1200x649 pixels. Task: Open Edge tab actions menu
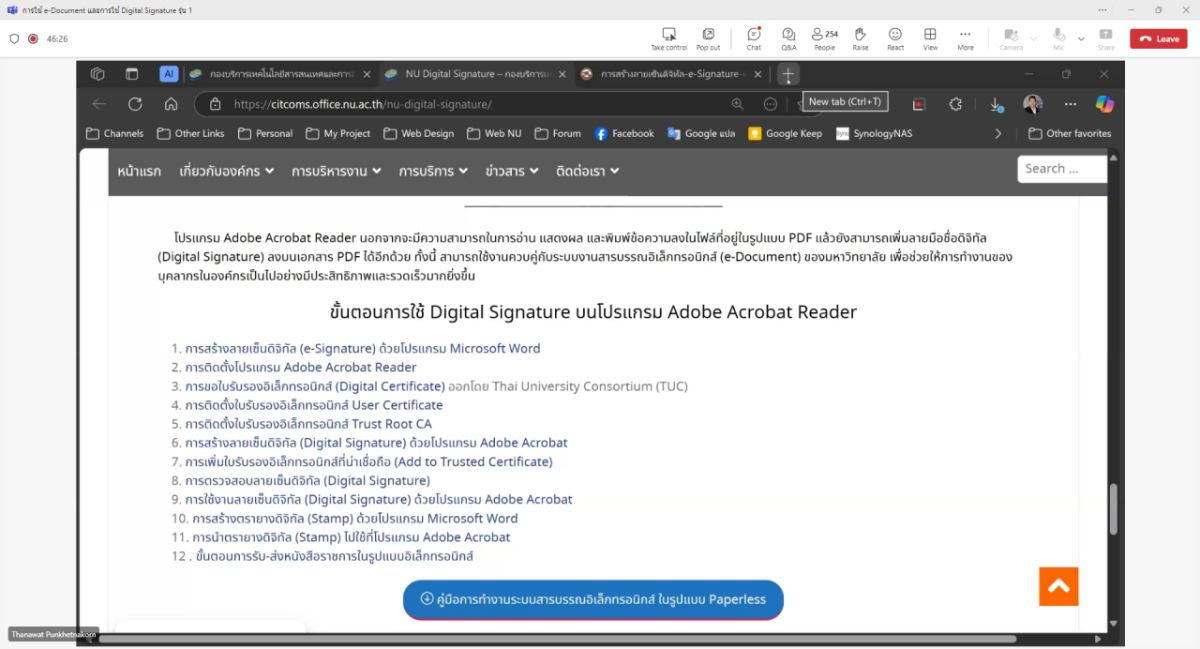coord(131,74)
